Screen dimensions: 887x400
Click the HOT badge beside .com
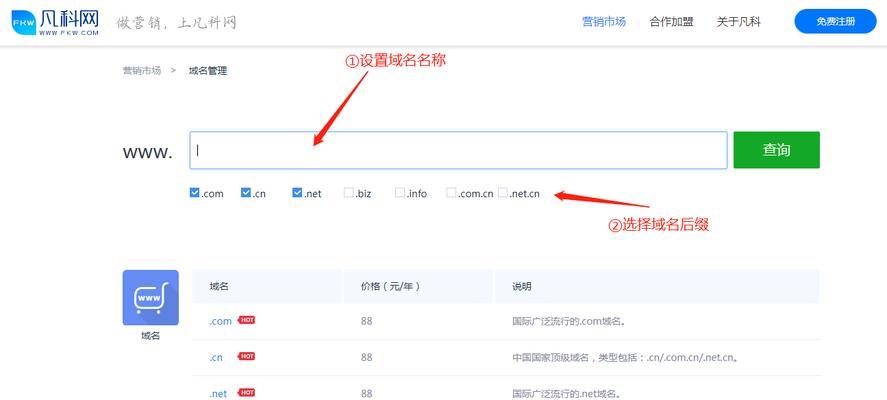point(247,320)
